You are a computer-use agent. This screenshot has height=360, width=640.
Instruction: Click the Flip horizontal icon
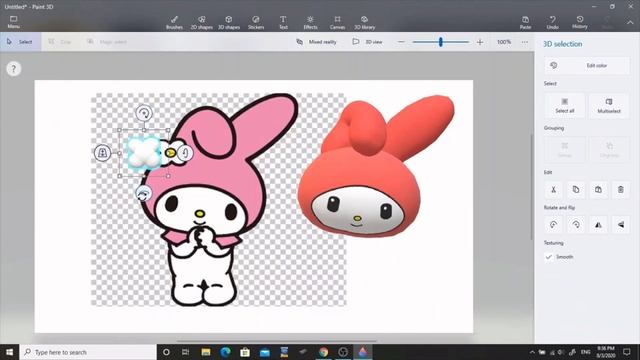[598, 224]
